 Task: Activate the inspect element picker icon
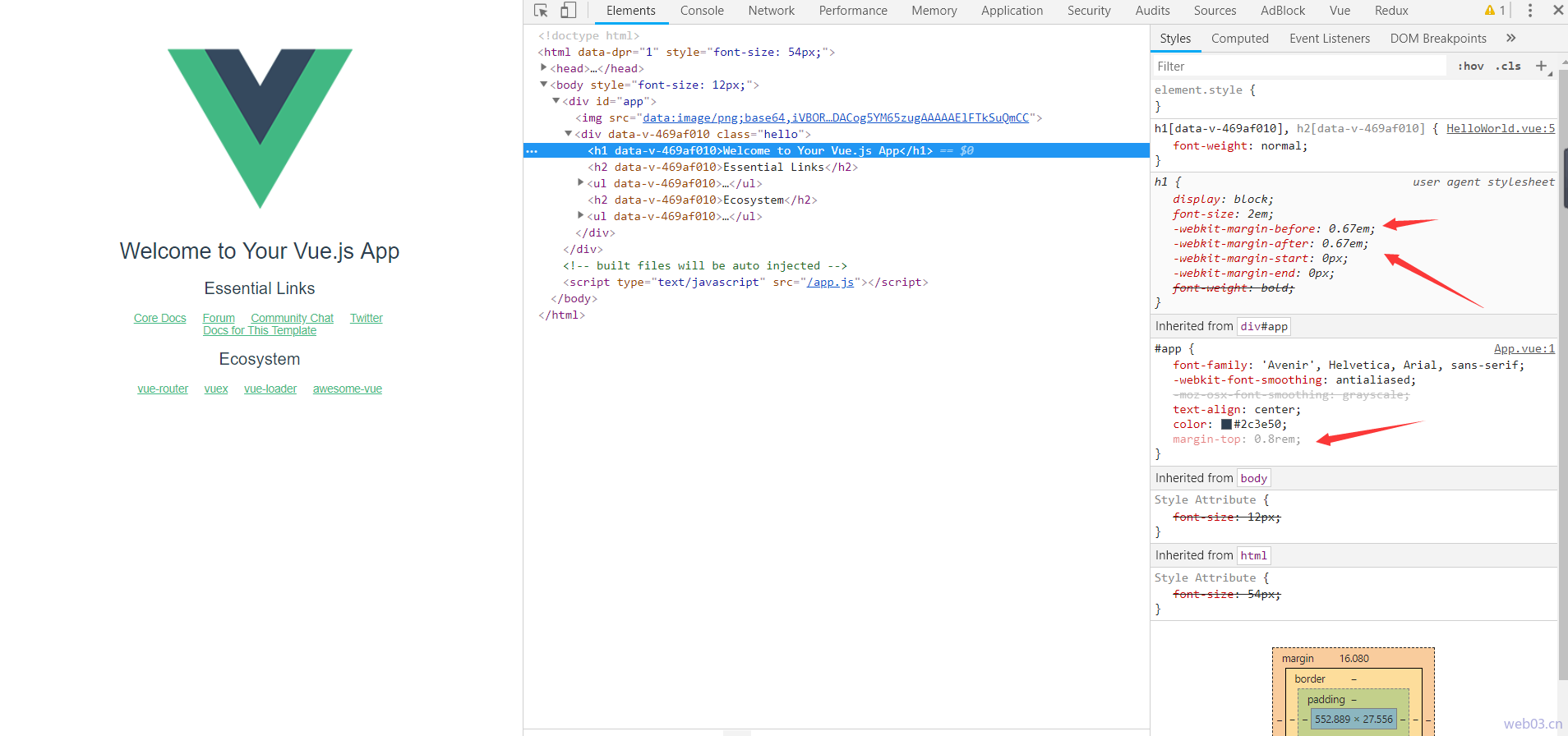click(541, 11)
